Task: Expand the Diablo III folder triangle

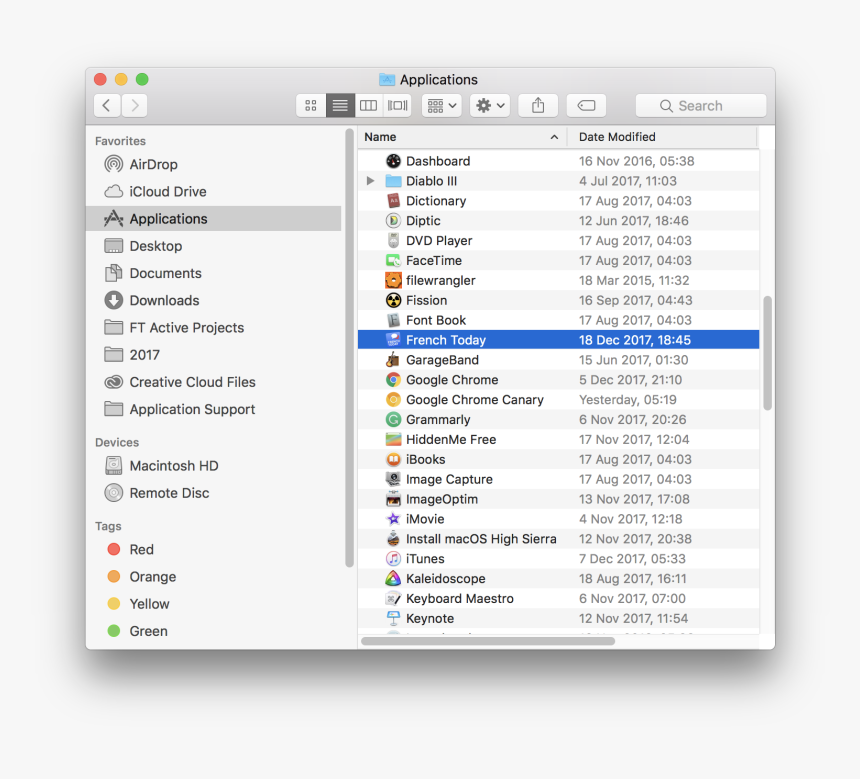Action: pyautogui.click(x=370, y=180)
